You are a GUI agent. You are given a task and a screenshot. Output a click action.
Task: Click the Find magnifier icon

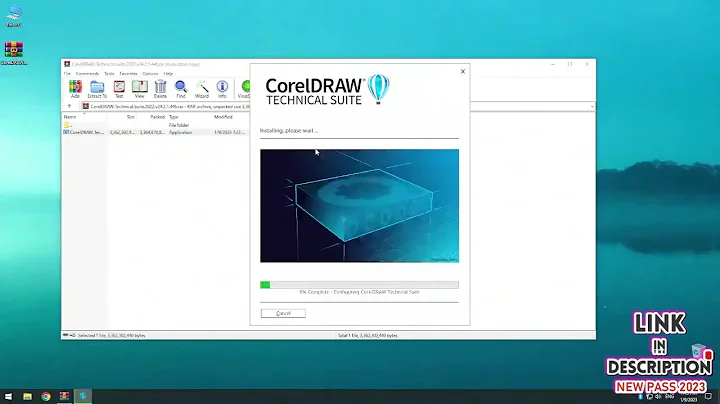point(181,89)
